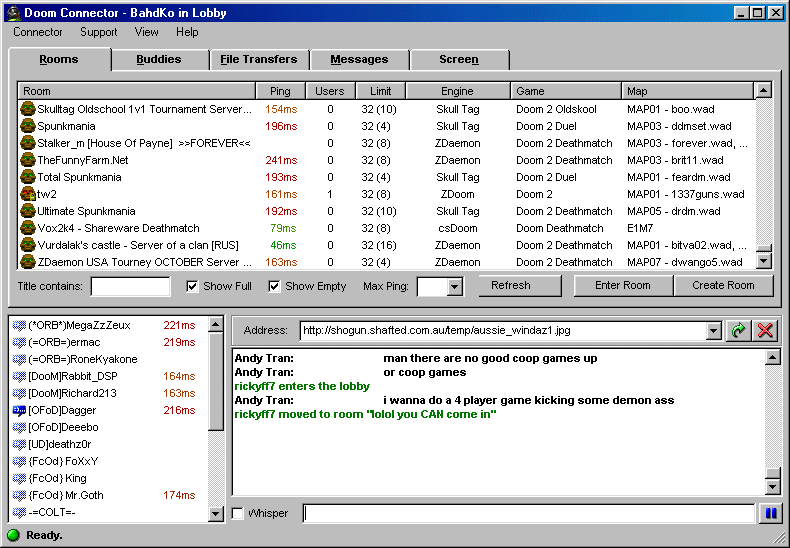The image size is (790, 548).
Task: Click the user icon beside [DooM]Richard213
Action: [19, 393]
